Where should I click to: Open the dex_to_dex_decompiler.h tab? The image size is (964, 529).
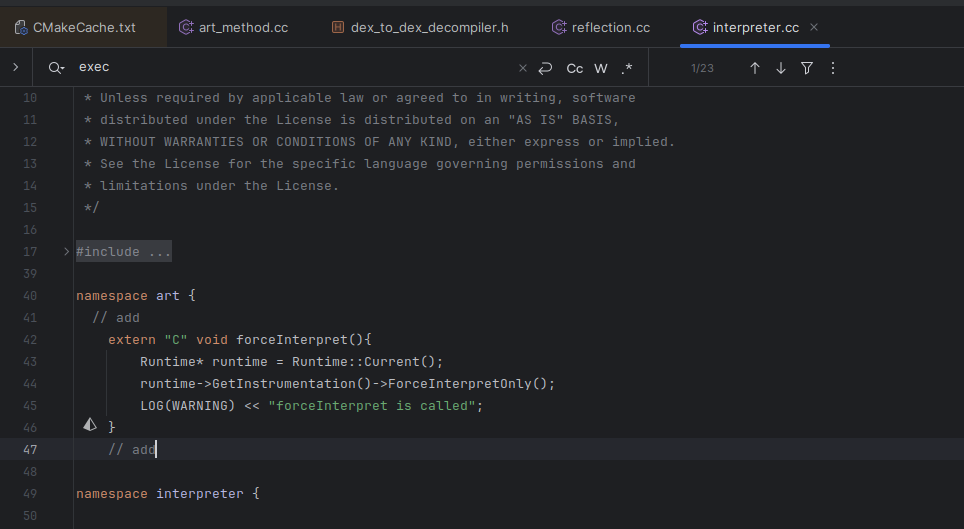click(x=419, y=27)
